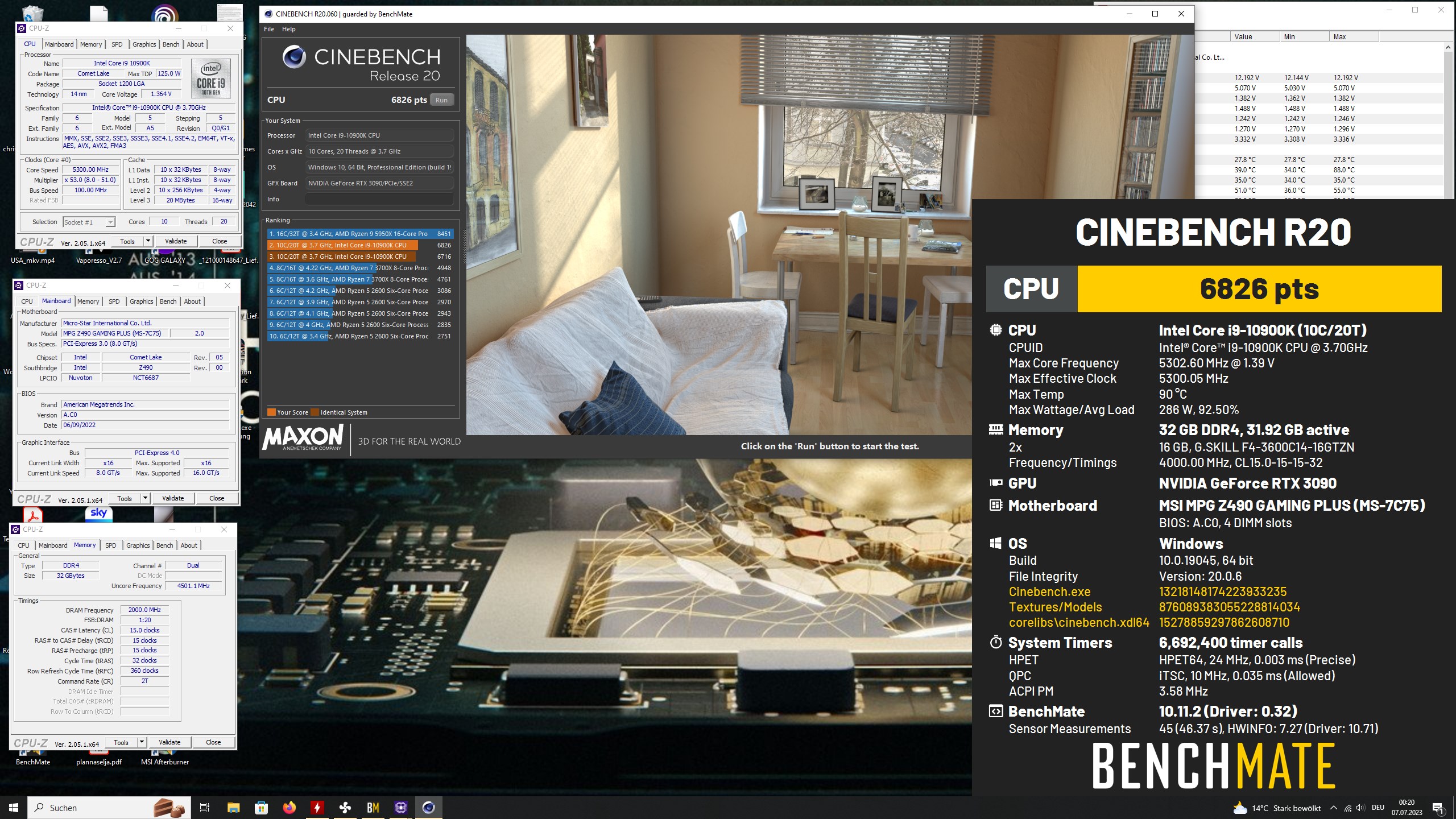Screen dimensions: 1456x819
Task: Switch to the red lightning bolt taskbar app
Action: [317, 808]
